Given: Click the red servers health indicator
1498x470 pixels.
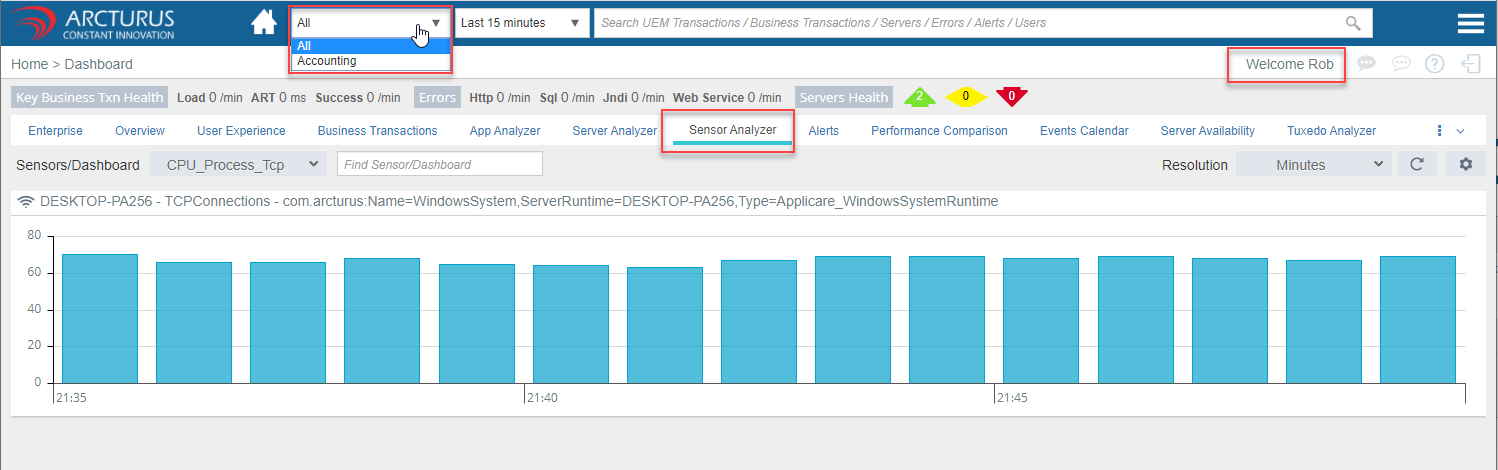Looking at the screenshot, I should 1011,97.
